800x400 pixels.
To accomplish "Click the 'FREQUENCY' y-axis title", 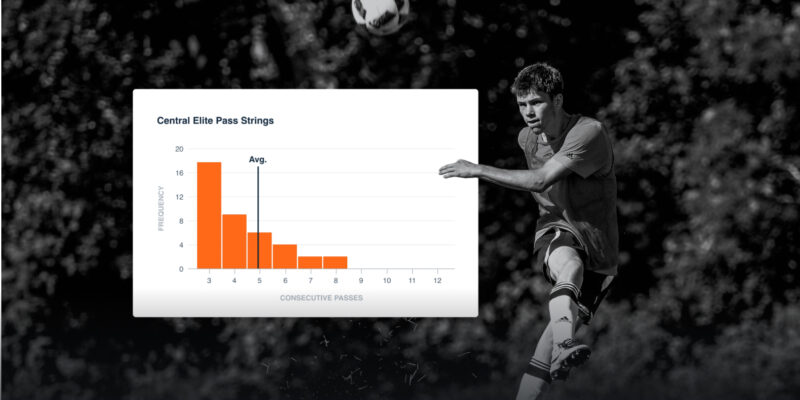I will pos(161,209).
